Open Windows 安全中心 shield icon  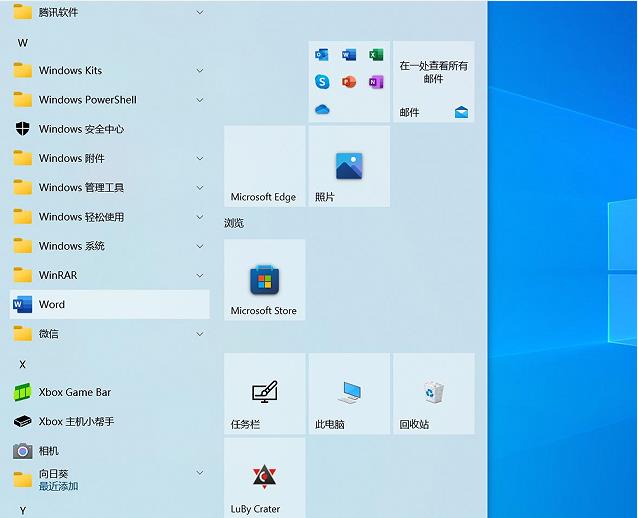pos(22,129)
